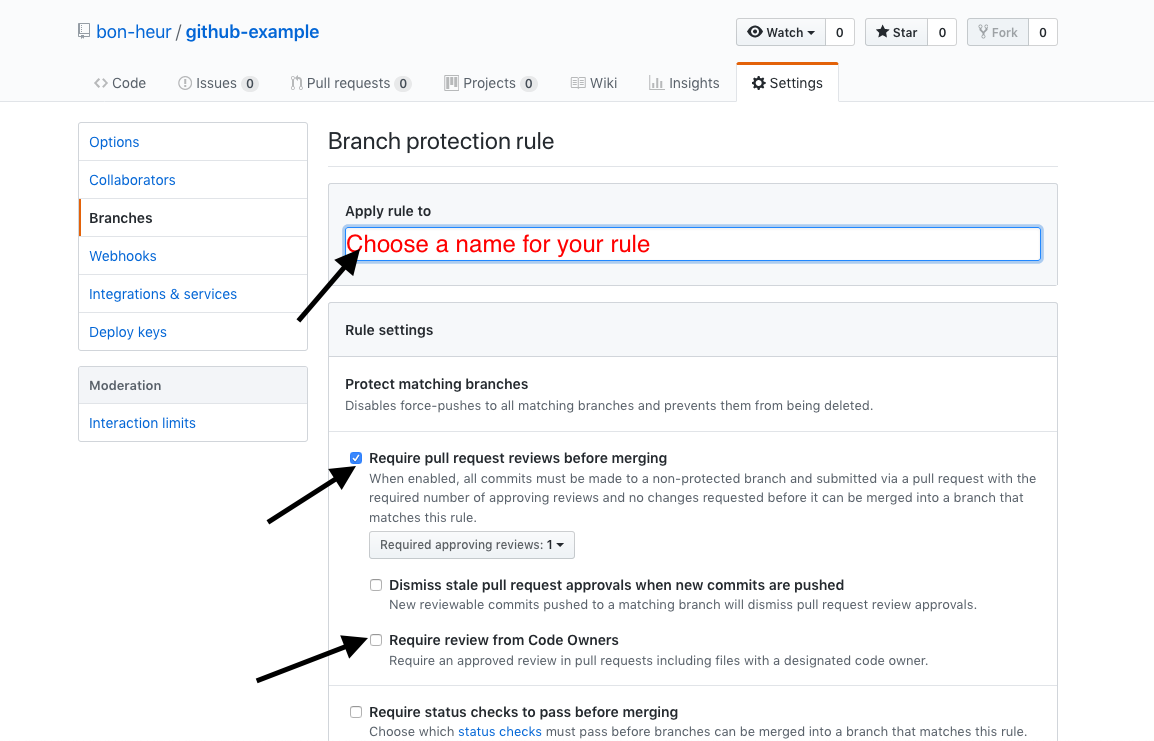Click the Star icon to star repository
The width and height of the screenshot is (1154, 741).
882,32
